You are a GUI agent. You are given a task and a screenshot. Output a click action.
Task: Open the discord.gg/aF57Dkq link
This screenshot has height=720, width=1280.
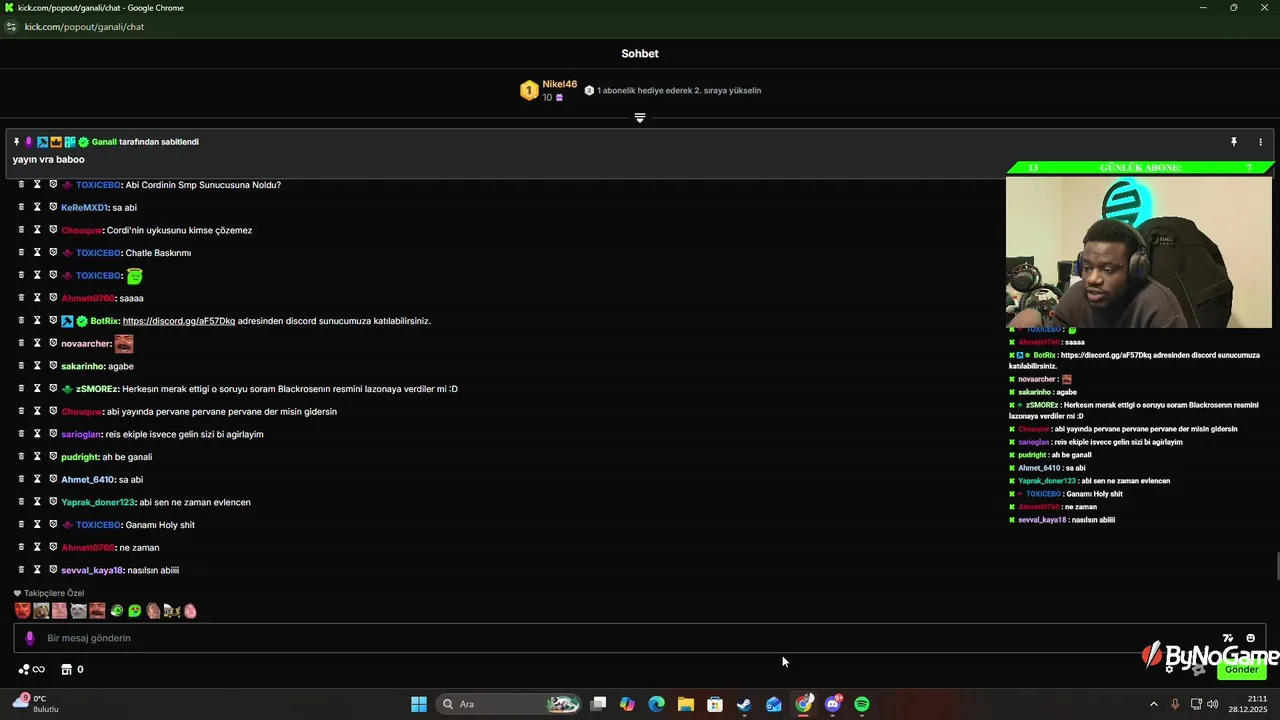click(179, 321)
